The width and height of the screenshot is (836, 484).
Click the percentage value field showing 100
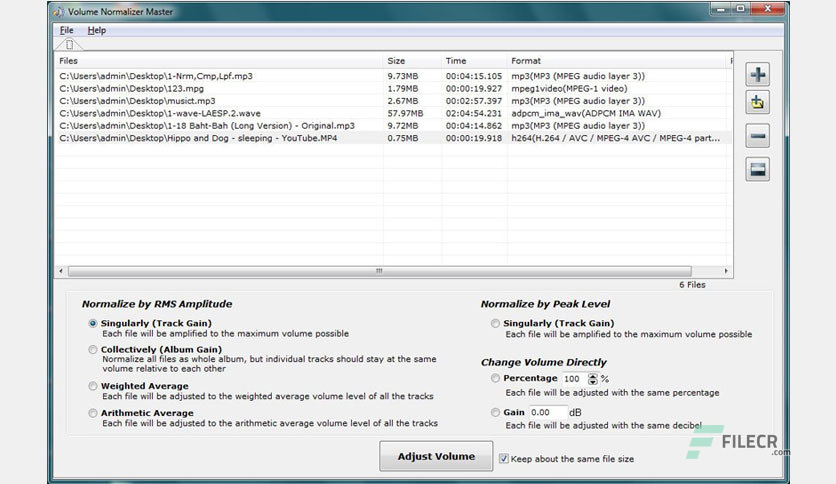(575, 379)
